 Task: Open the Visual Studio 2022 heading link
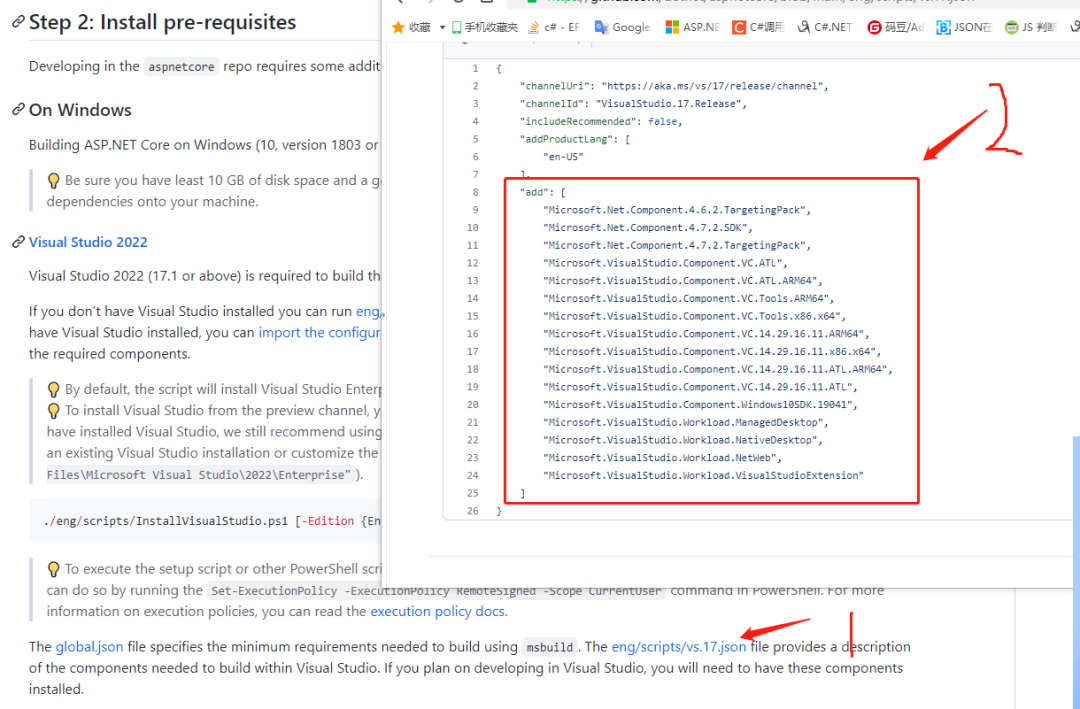88,242
